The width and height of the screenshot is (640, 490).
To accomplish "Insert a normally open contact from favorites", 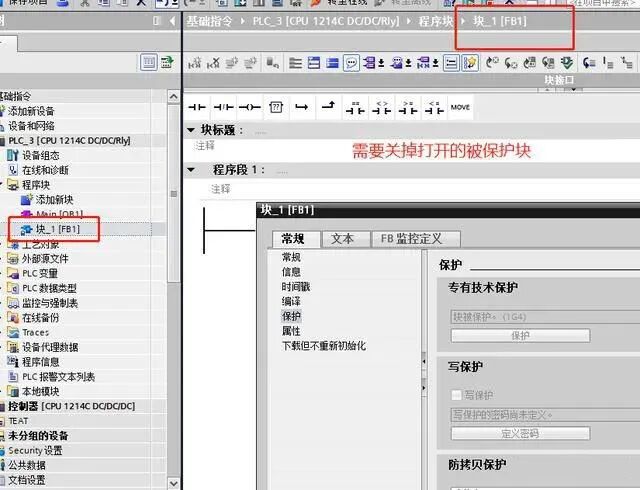I will [197, 107].
